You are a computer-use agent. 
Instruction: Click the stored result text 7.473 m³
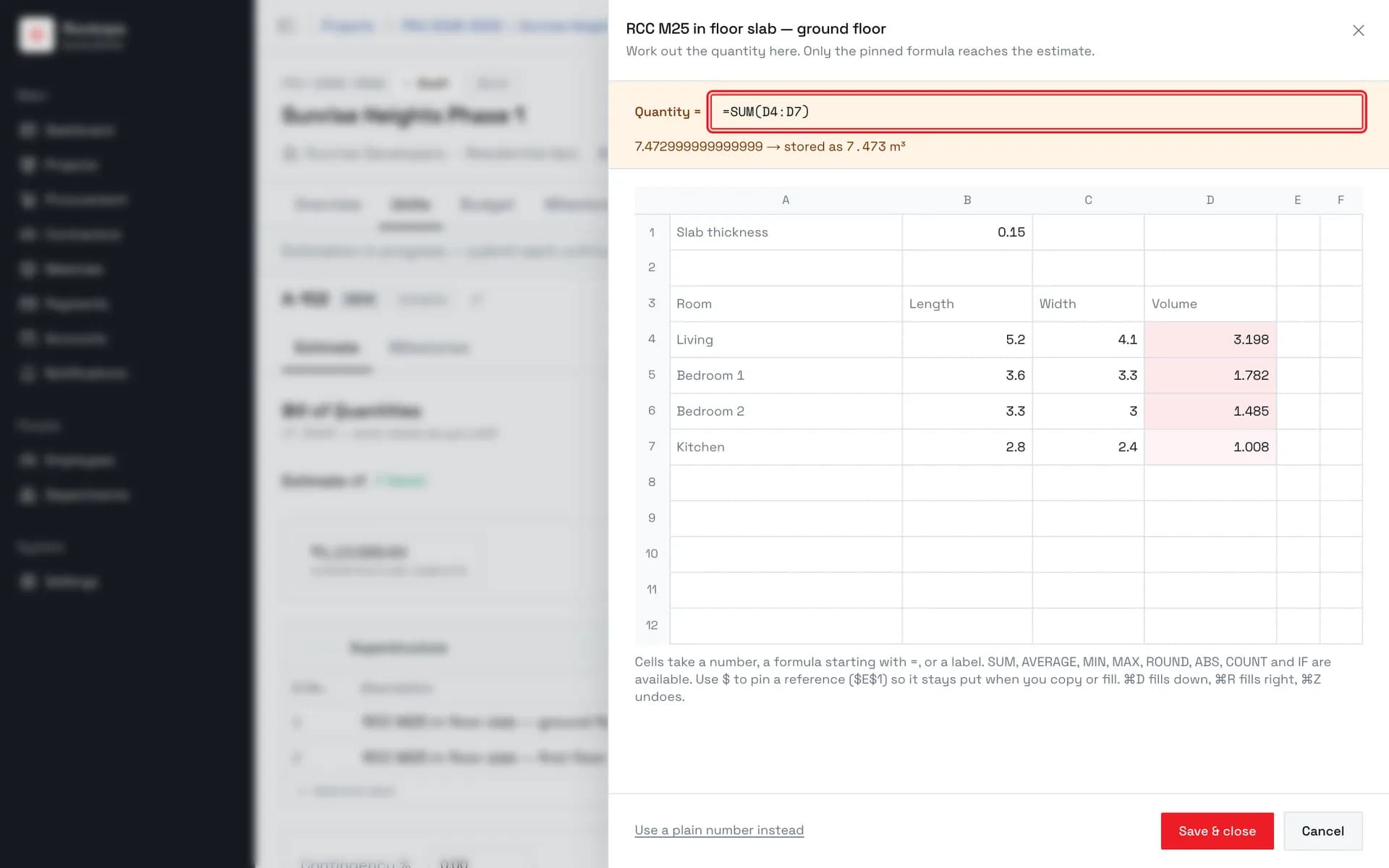875,146
